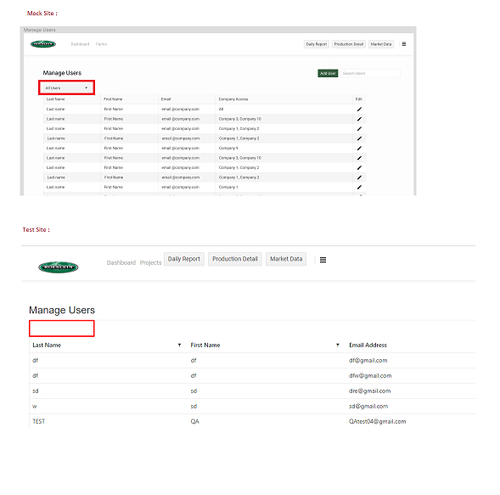Click the email cell 'dfw@gmail.com'
This screenshot has width=500, height=495.
370,376
